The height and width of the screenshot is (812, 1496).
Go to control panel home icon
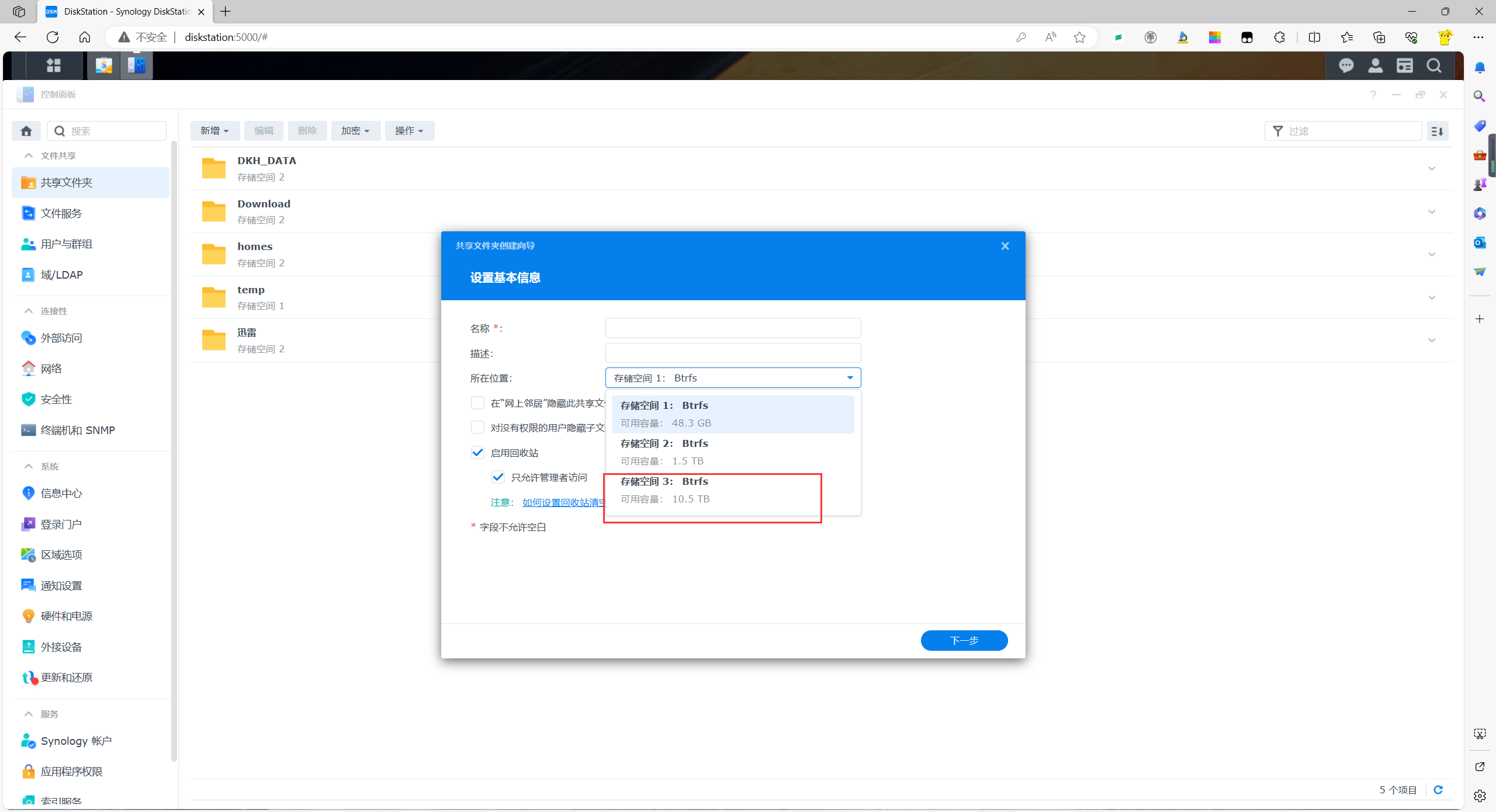[x=26, y=131]
